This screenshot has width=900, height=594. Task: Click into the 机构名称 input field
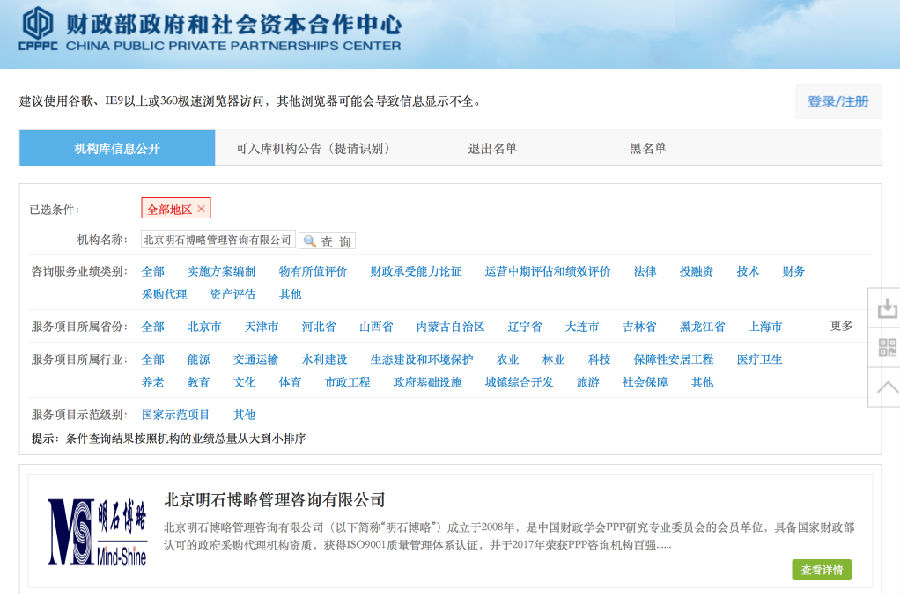coord(218,240)
